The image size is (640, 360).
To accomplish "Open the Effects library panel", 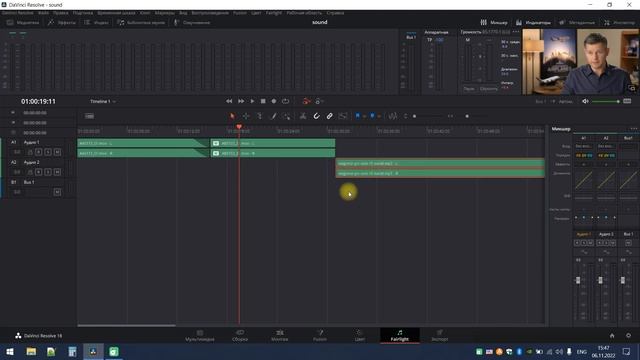I will (x=62, y=22).
